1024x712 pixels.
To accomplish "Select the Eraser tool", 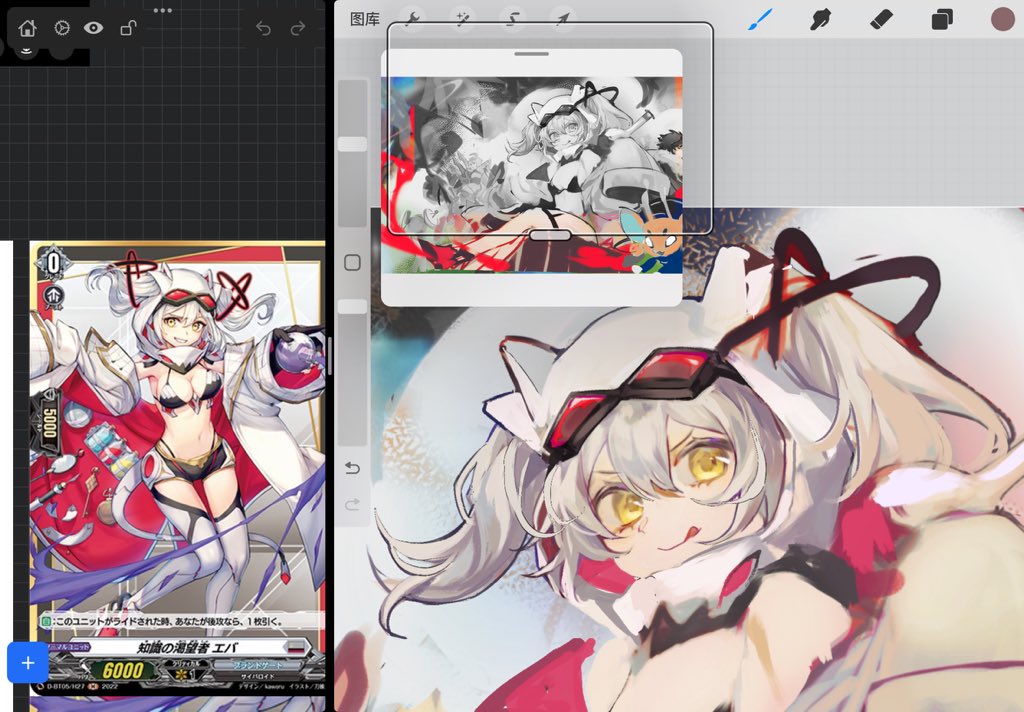I will click(881, 20).
